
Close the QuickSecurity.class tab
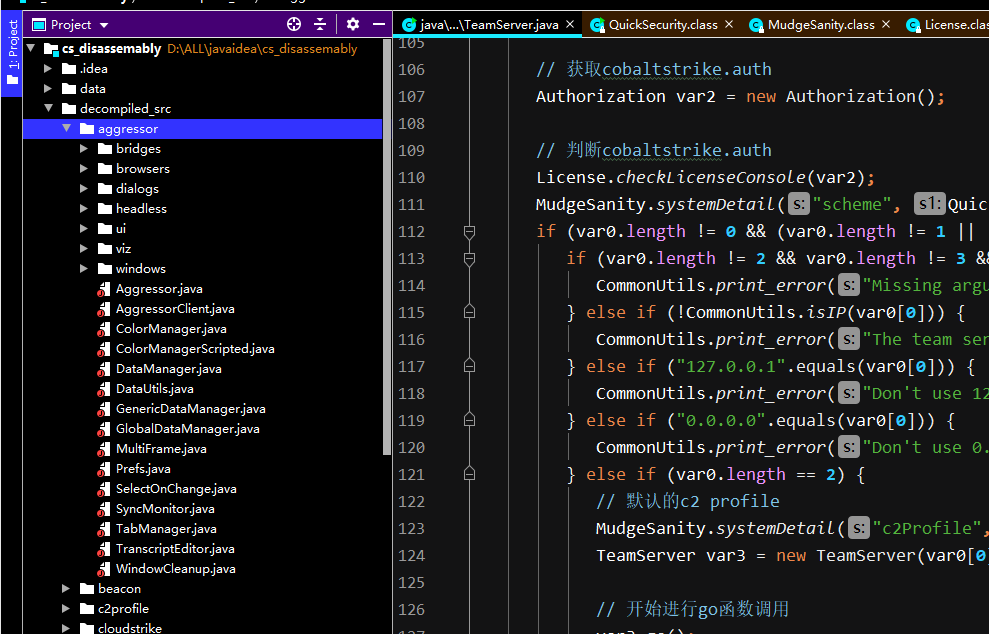(x=727, y=25)
